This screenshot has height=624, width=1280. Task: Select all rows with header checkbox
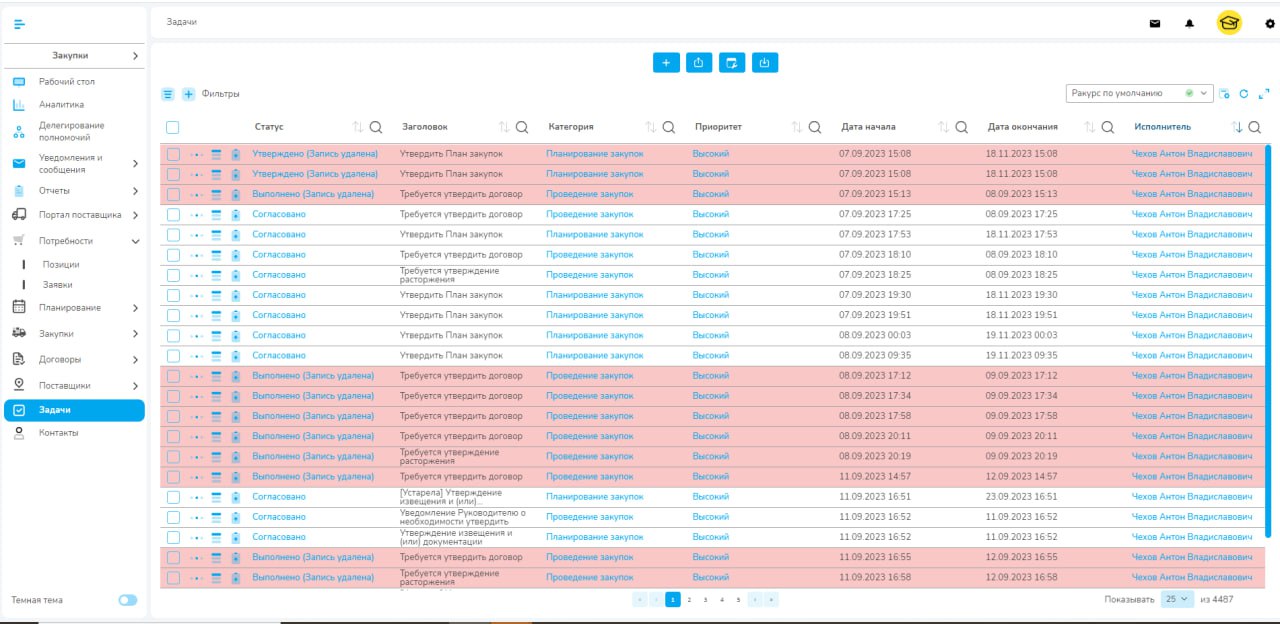pos(173,127)
